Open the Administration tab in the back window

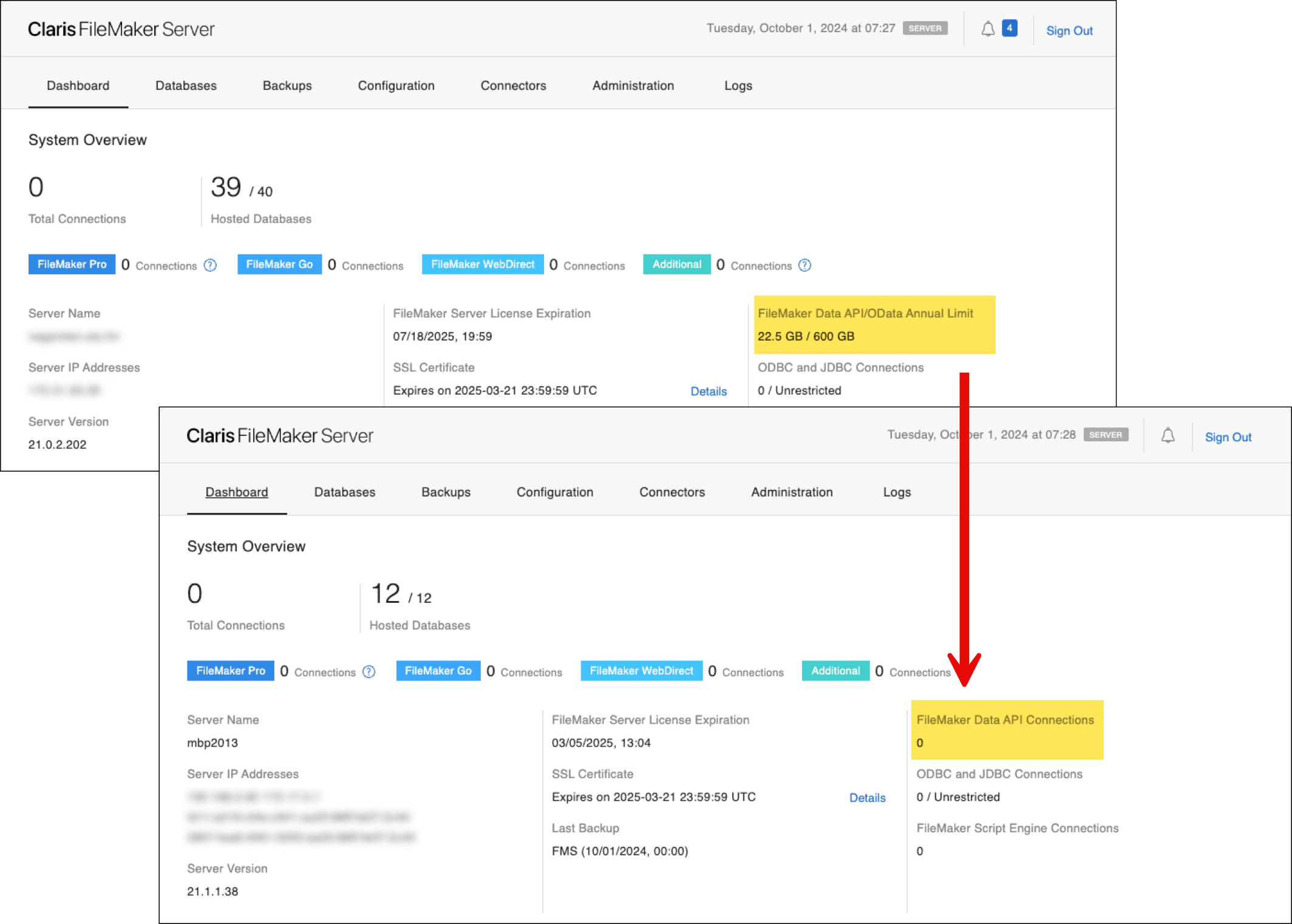[x=633, y=86]
